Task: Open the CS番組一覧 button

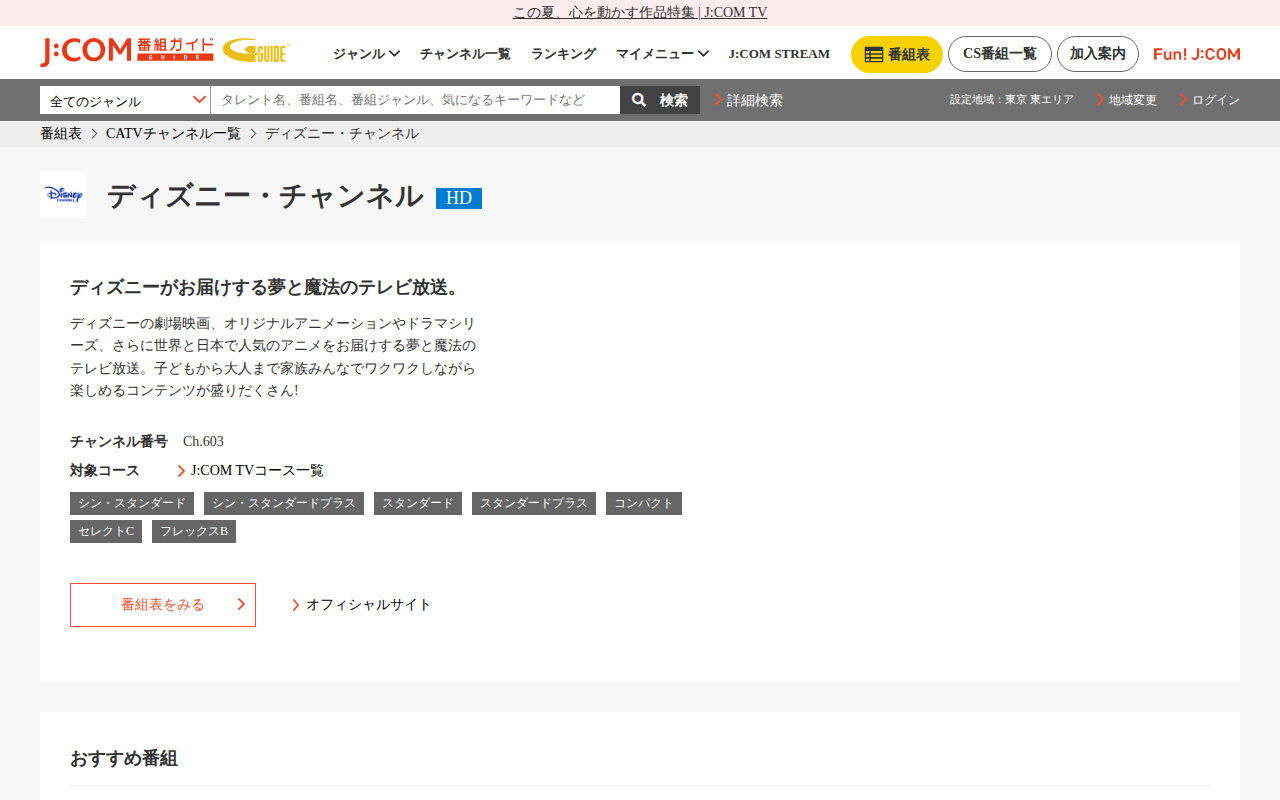Action: click(1000, 54)
